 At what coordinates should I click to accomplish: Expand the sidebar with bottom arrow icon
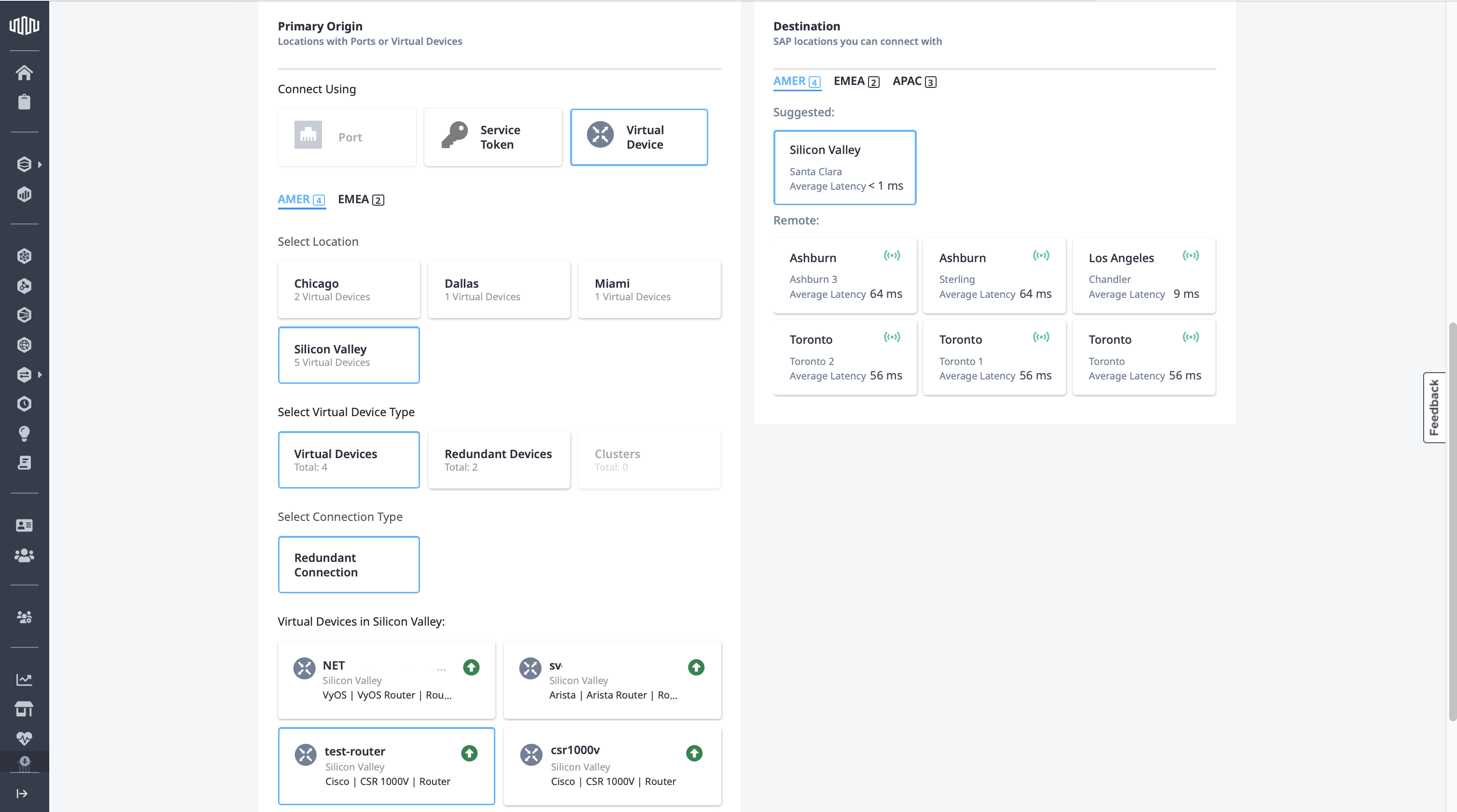pos(22,793)
